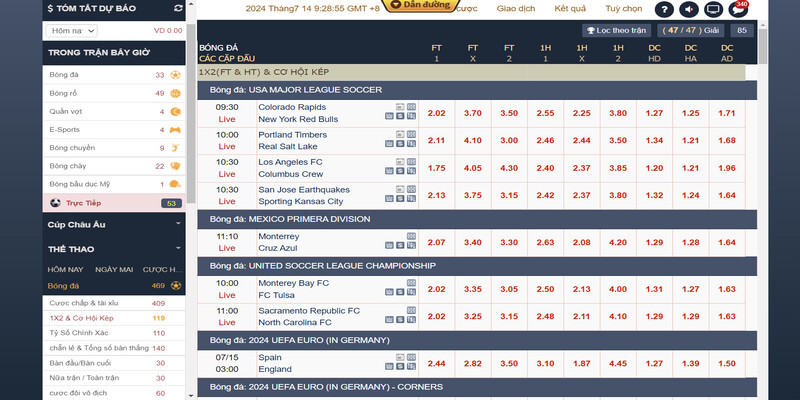
Task: Click the S icon for Sacramento Republic FC match
Action: pyautogui.click(x=400, y=320)
